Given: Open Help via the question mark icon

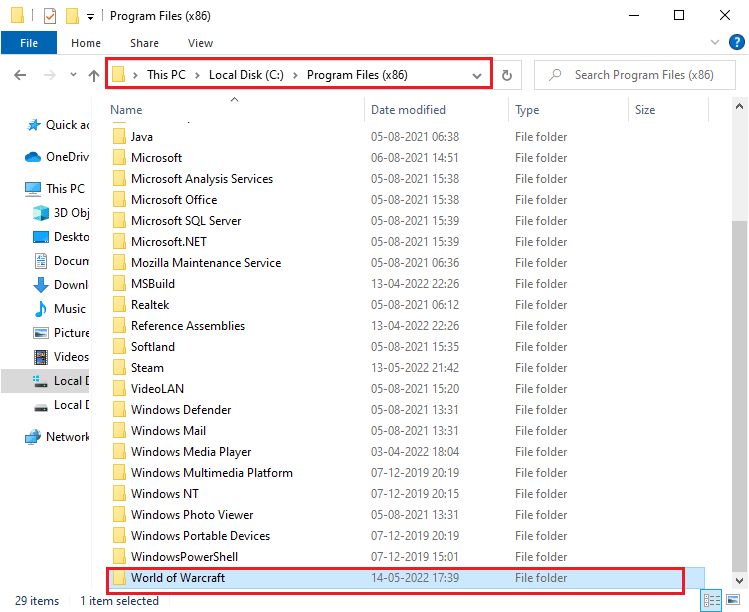Looking at the screenshot, I should [x=736, y=42].
